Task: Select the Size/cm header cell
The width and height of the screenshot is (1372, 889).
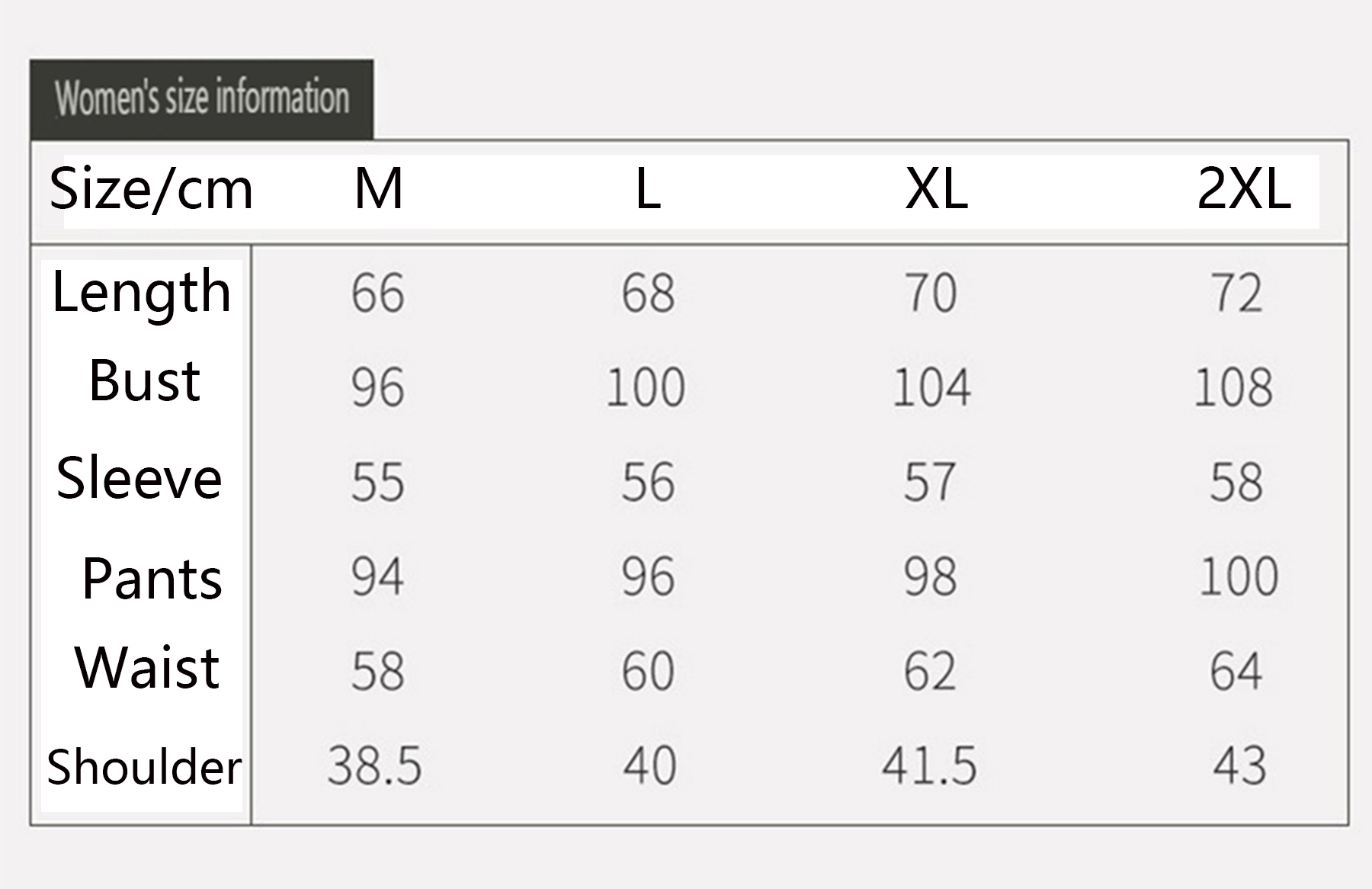Action: 151,189
